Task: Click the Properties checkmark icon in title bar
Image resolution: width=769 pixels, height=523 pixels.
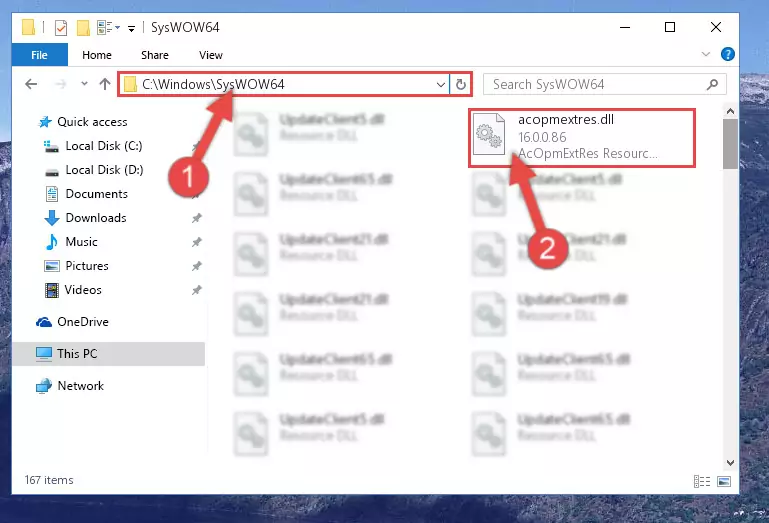Action: pyautogui.click(x=61, y=27)
